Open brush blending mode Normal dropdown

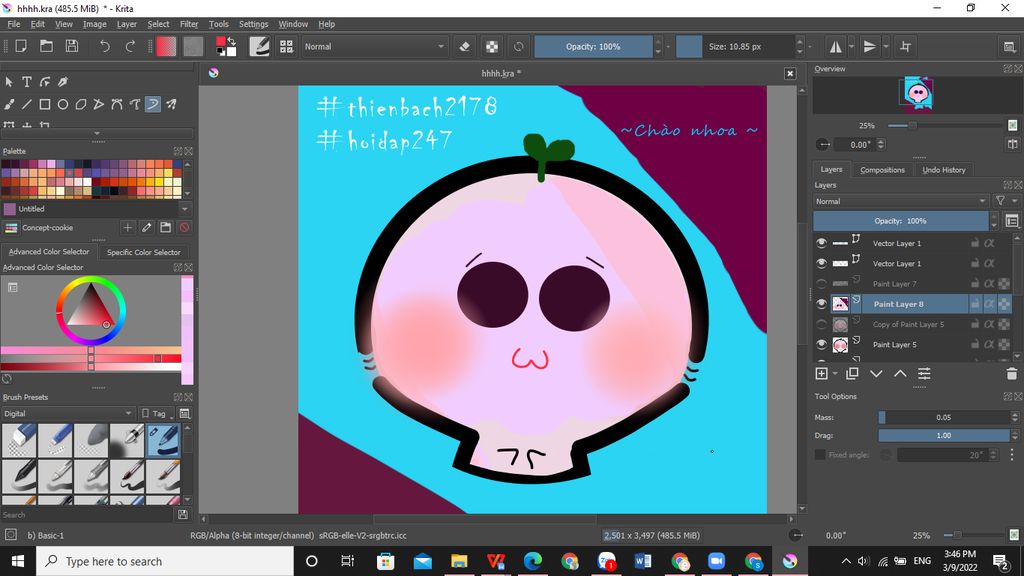click(374, 46)
